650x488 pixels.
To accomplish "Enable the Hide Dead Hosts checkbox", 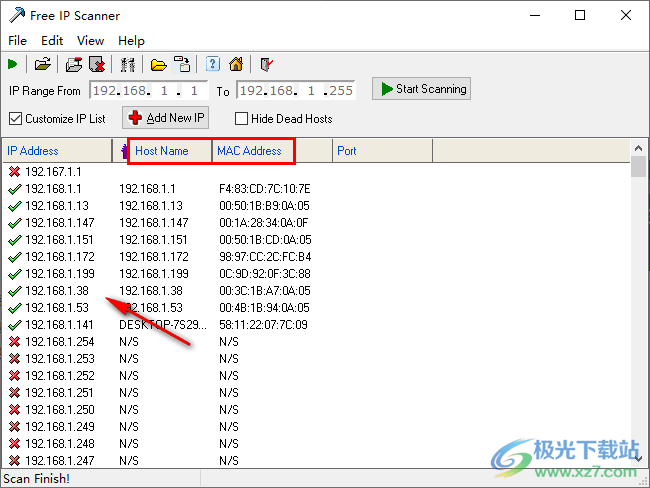I will pos(241,119).
